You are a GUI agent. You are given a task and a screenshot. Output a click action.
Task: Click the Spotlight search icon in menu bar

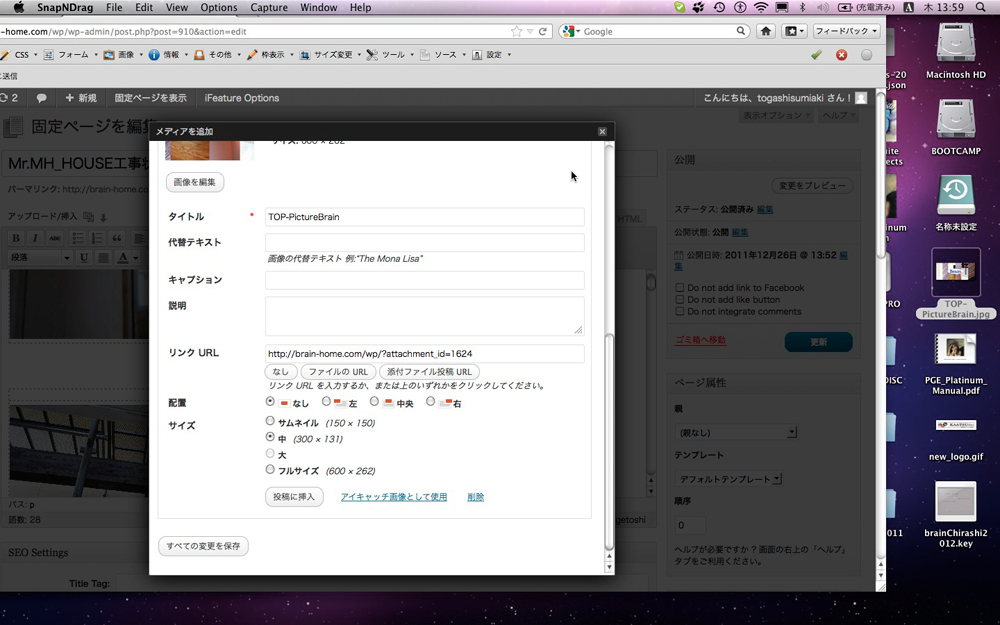981,7
